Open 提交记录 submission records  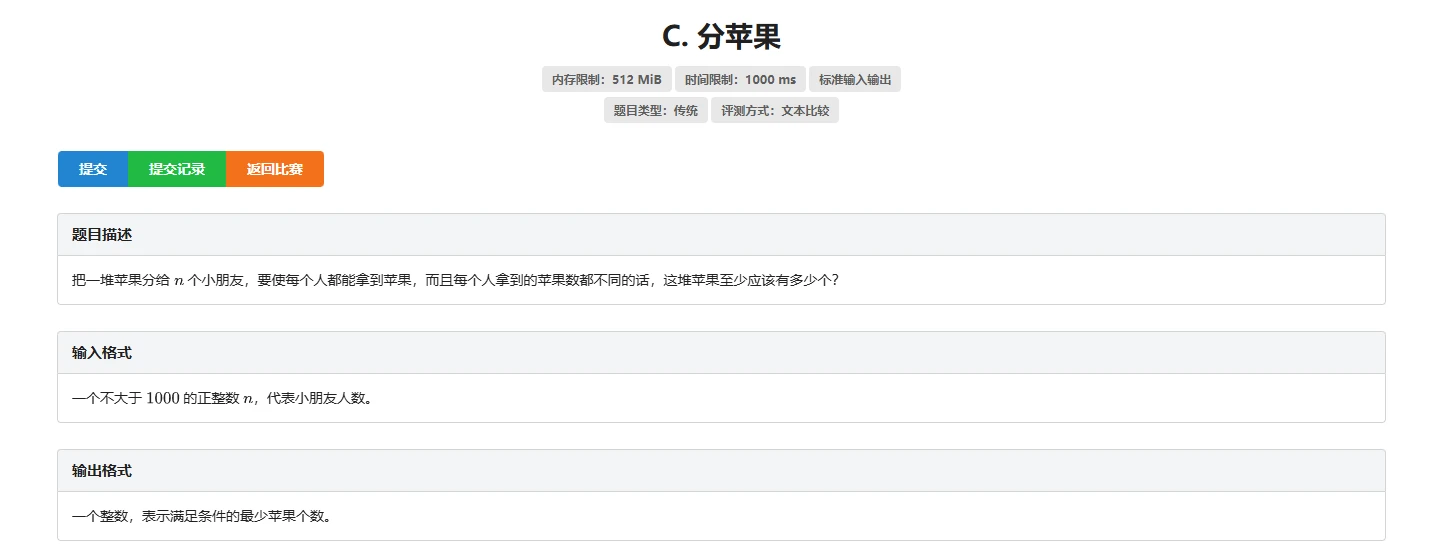tap(177, 169)
